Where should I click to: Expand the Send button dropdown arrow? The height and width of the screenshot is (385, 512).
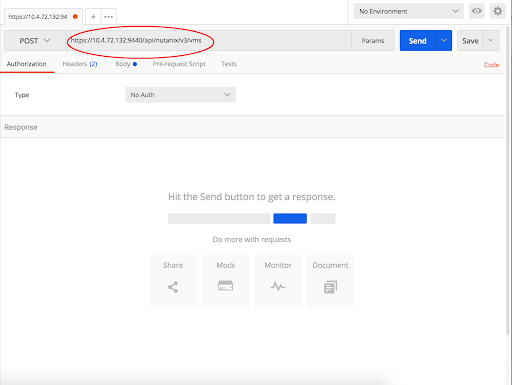(x=444, y=40)
